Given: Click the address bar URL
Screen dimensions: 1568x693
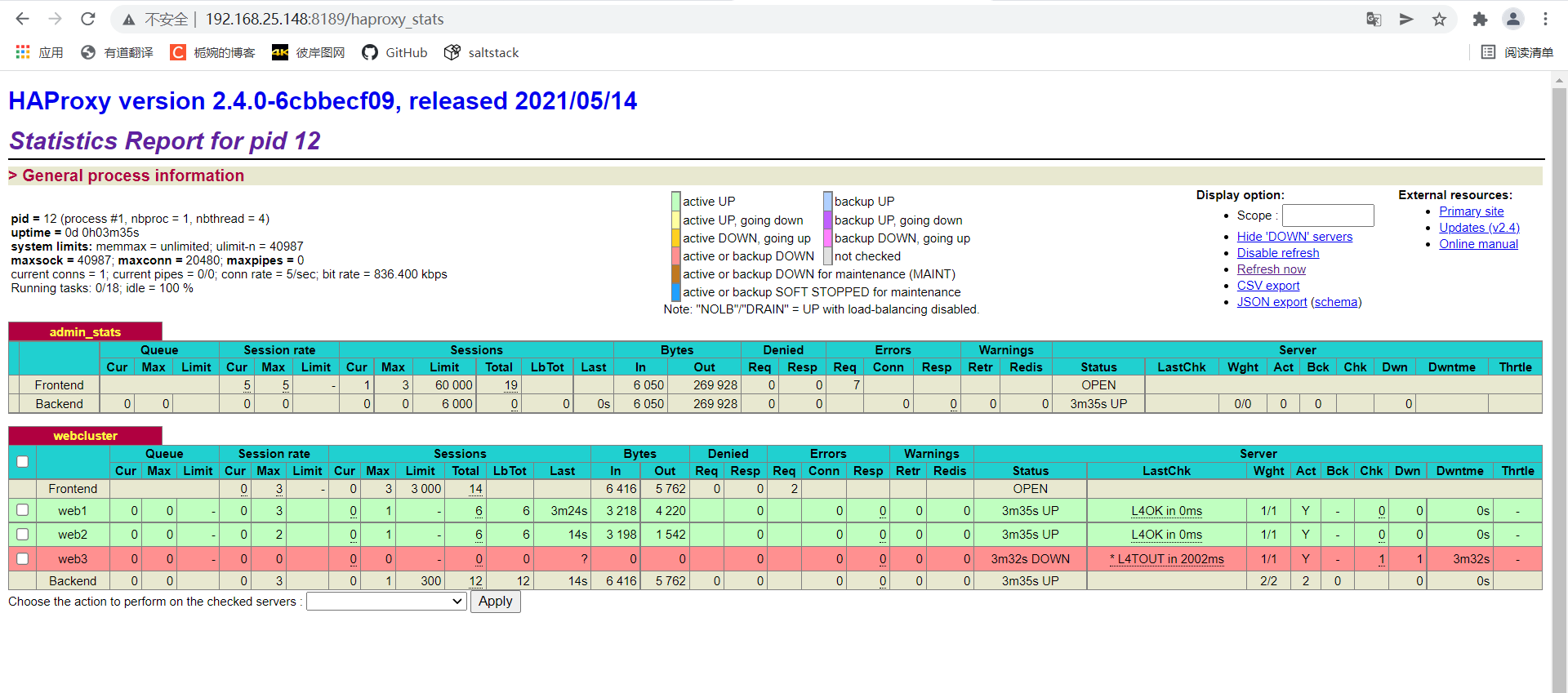Looking at the screenshot, I should click(324, 19).
